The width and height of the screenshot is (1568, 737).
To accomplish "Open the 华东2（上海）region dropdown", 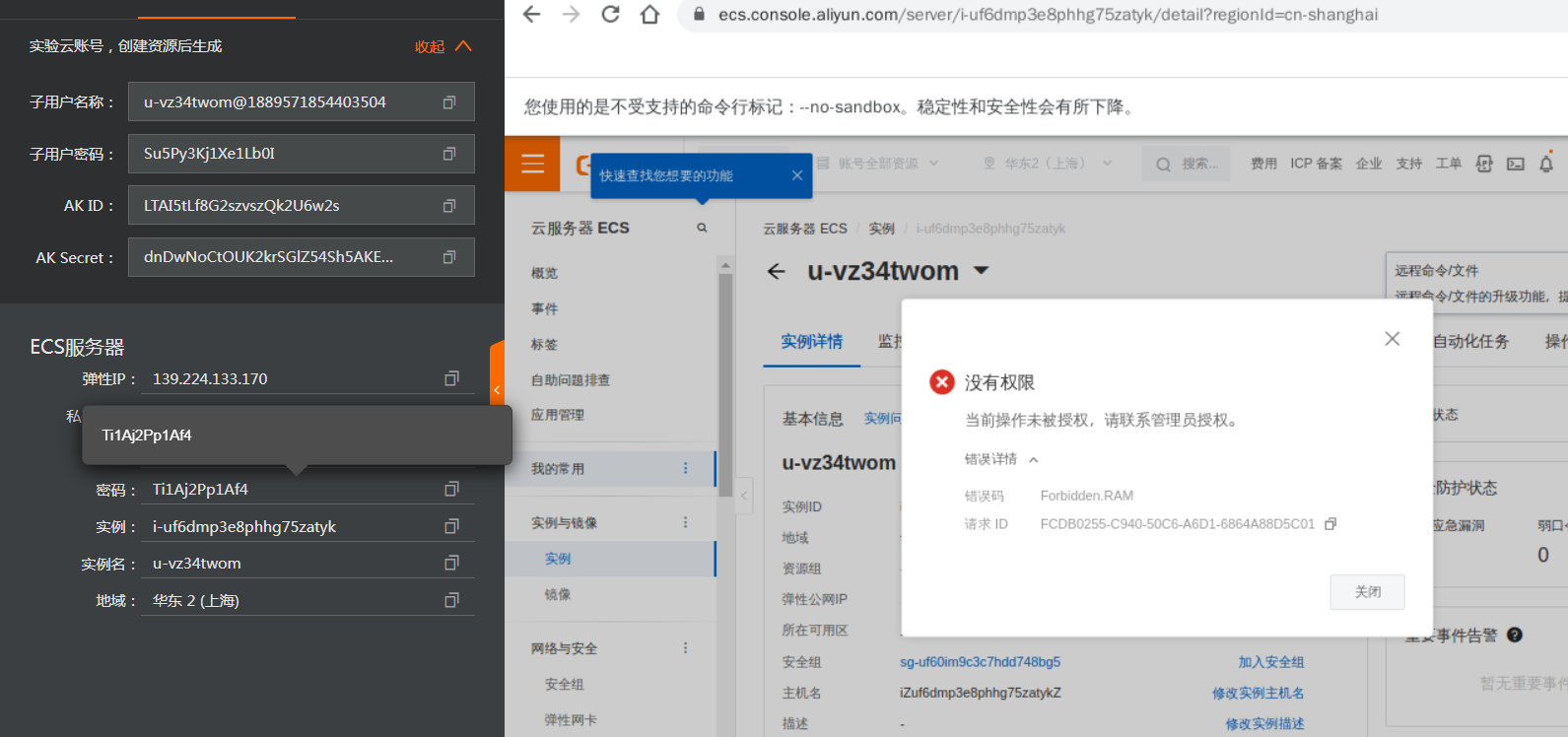I will (x=1048, y=164).
